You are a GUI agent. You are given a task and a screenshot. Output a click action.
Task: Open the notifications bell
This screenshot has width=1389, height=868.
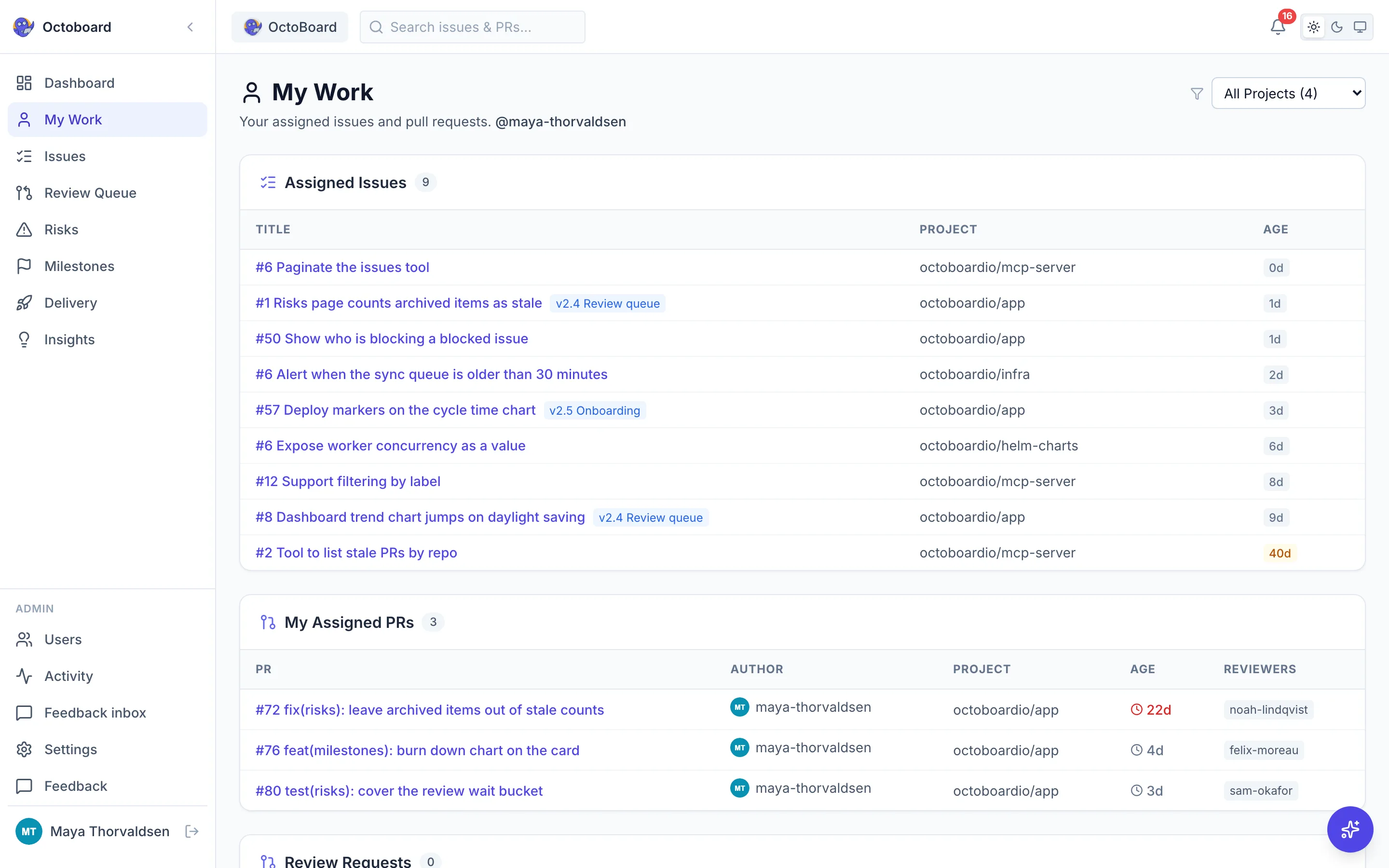click(1278, 27)
